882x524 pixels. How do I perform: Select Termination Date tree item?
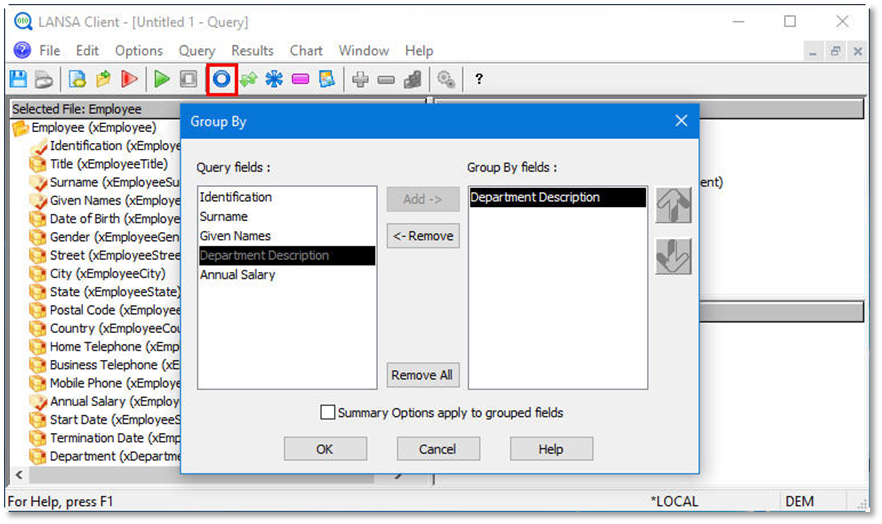tap(115, 438)
